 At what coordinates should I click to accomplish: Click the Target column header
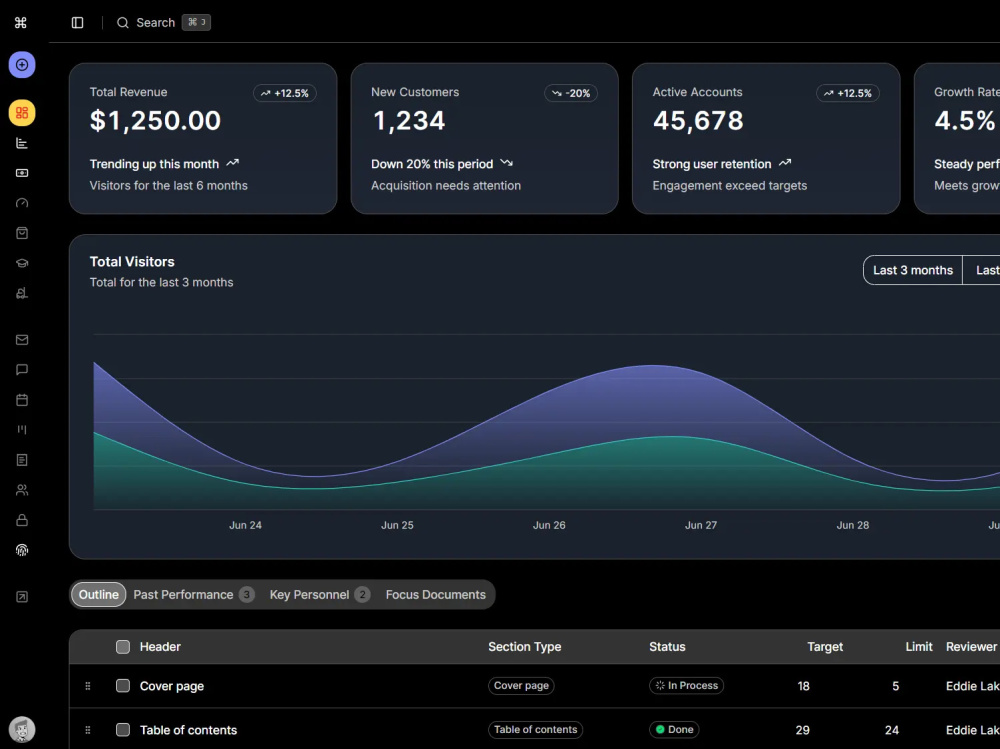[x=825, y=647]
